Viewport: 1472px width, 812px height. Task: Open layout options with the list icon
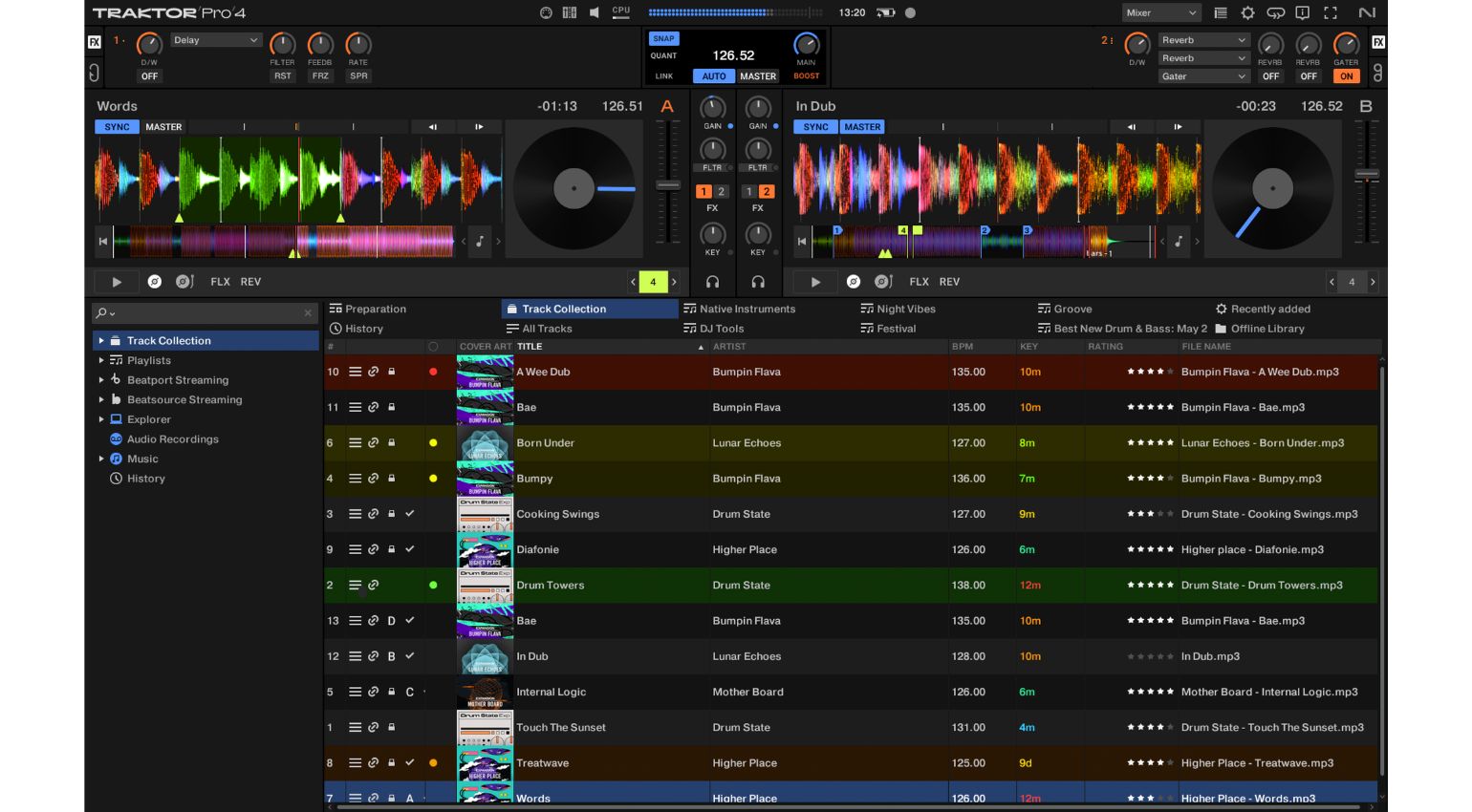[x=1222, y=12]
